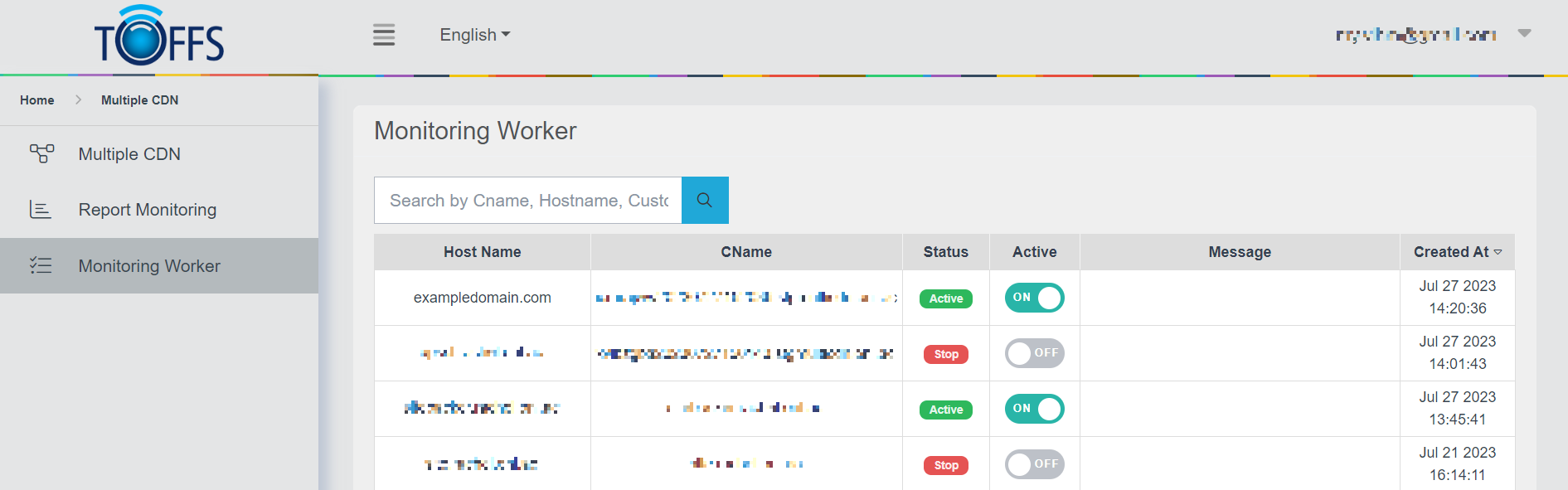
Task: Go to Home breadcrumb link
Action: pos(37,99)
